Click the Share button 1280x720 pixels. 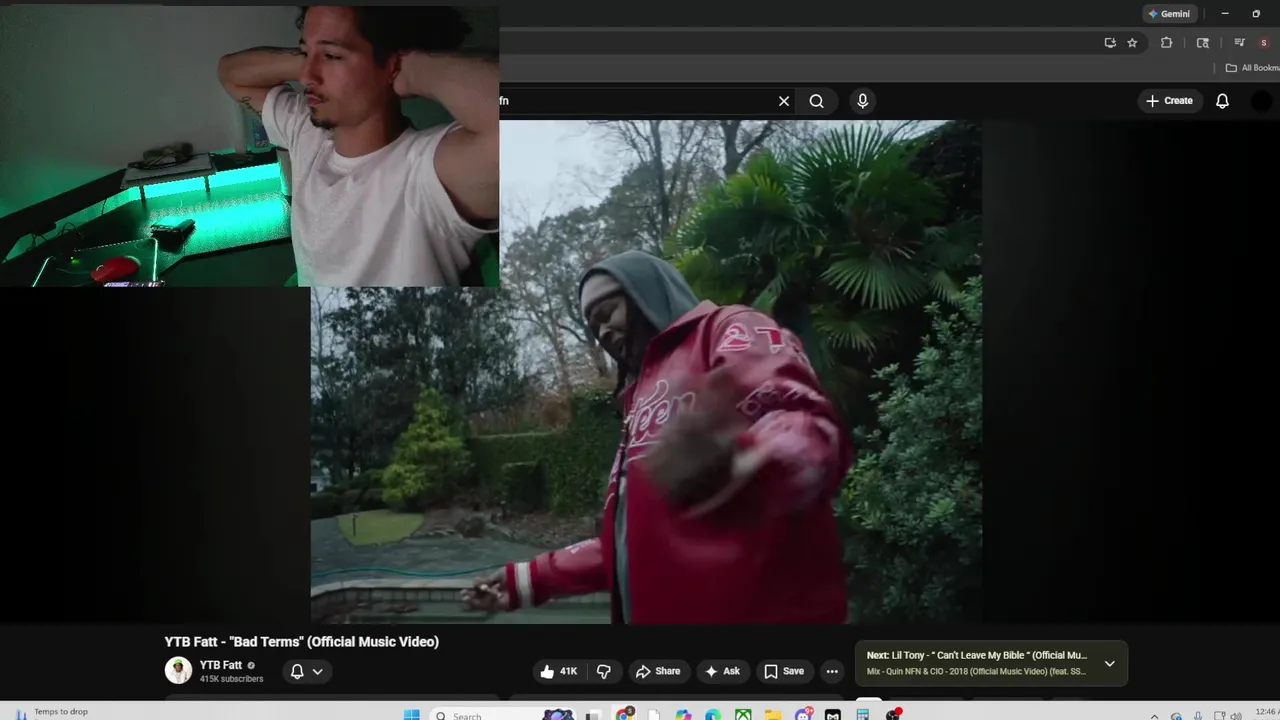click(658, 671)
